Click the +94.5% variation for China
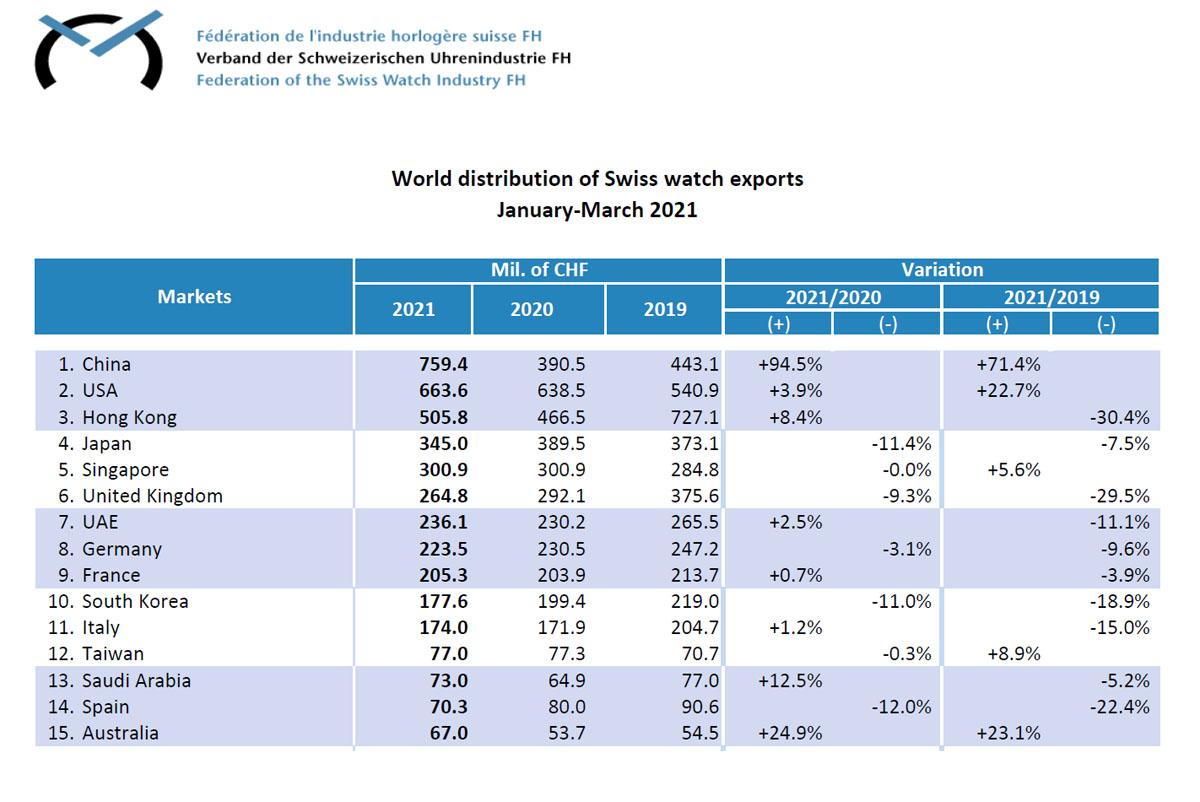Image resolution: width=1200 pixels, height=802 pixels. (792, 365)
